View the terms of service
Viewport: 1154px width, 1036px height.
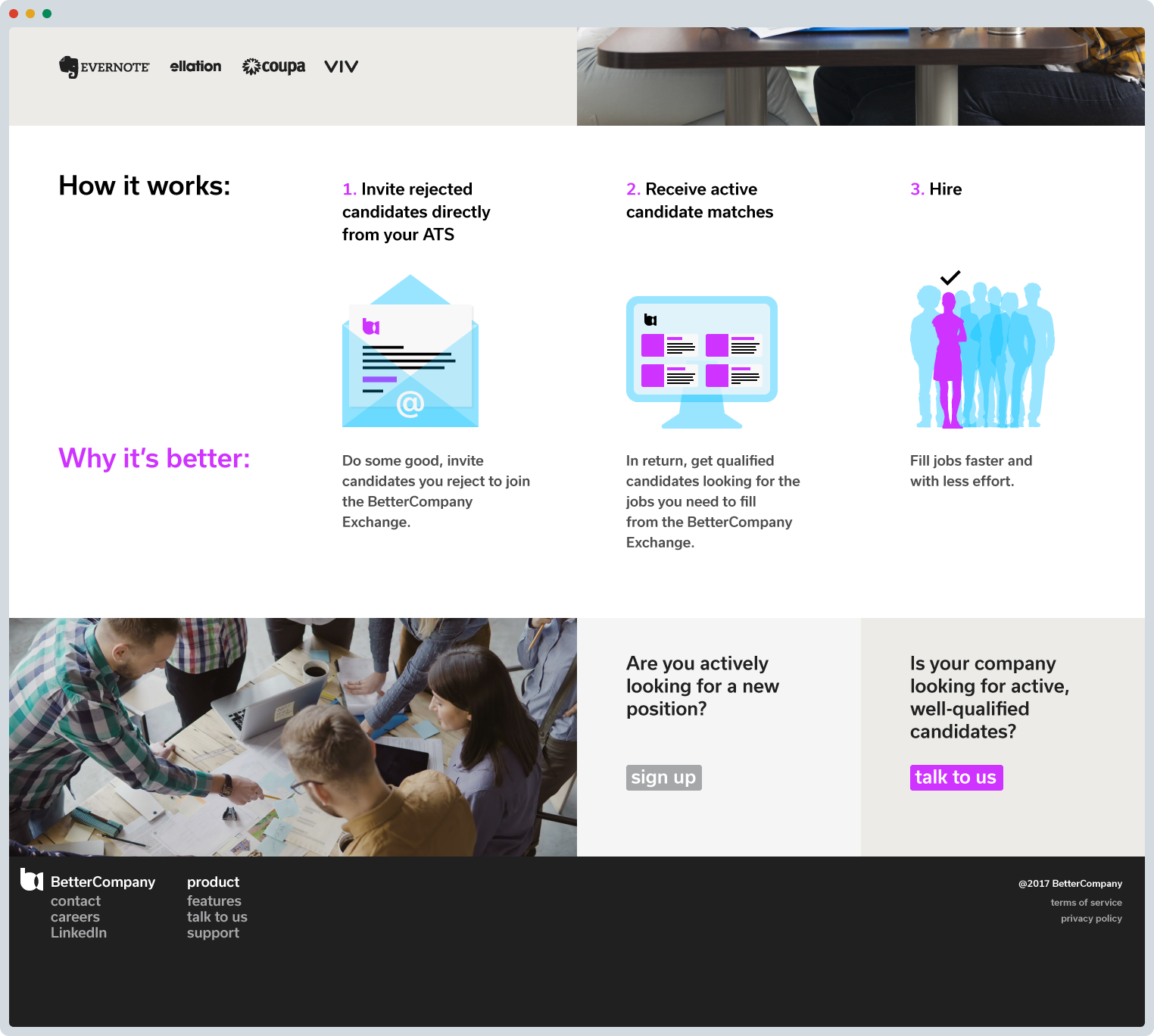(1086, 903)
